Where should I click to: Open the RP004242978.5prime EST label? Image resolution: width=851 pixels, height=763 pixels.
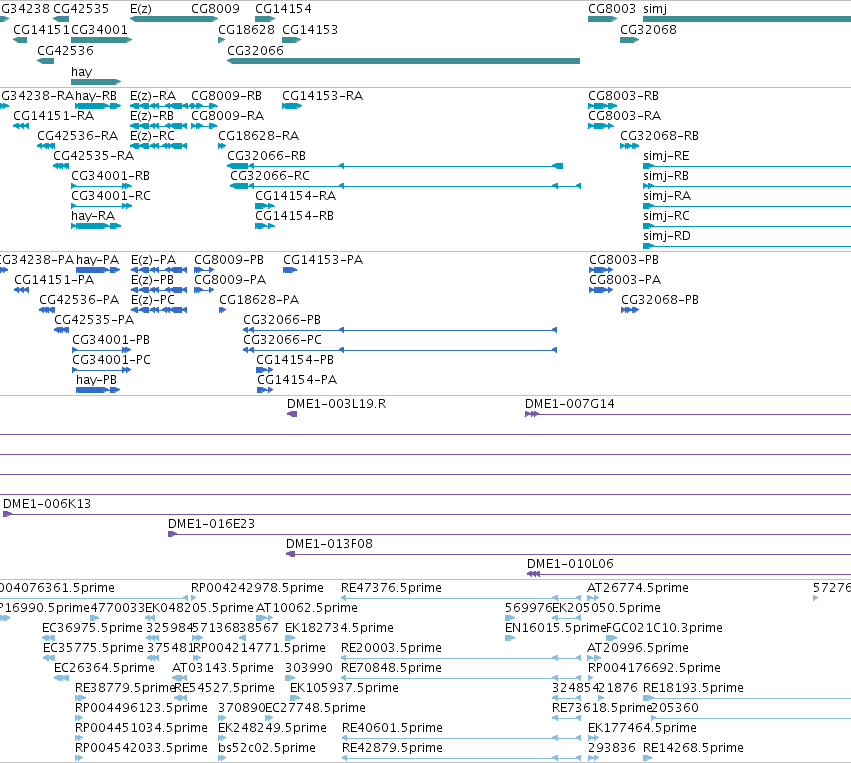(x=257, y=588)
